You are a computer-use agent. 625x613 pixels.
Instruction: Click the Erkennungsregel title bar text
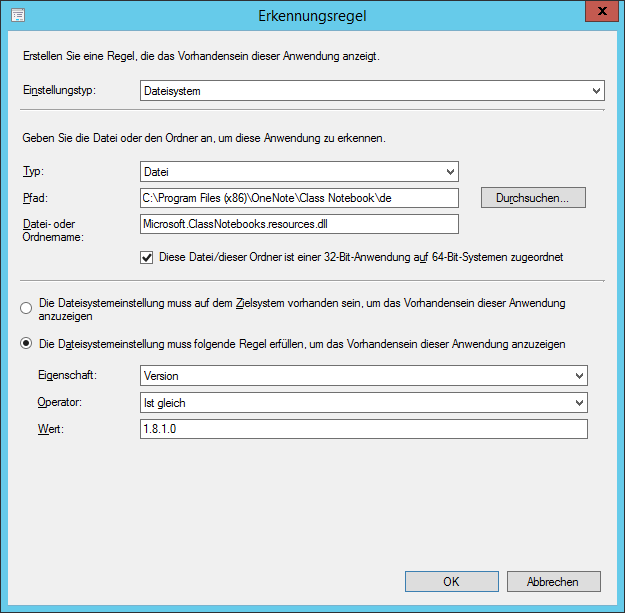click(x=312, y=15)
